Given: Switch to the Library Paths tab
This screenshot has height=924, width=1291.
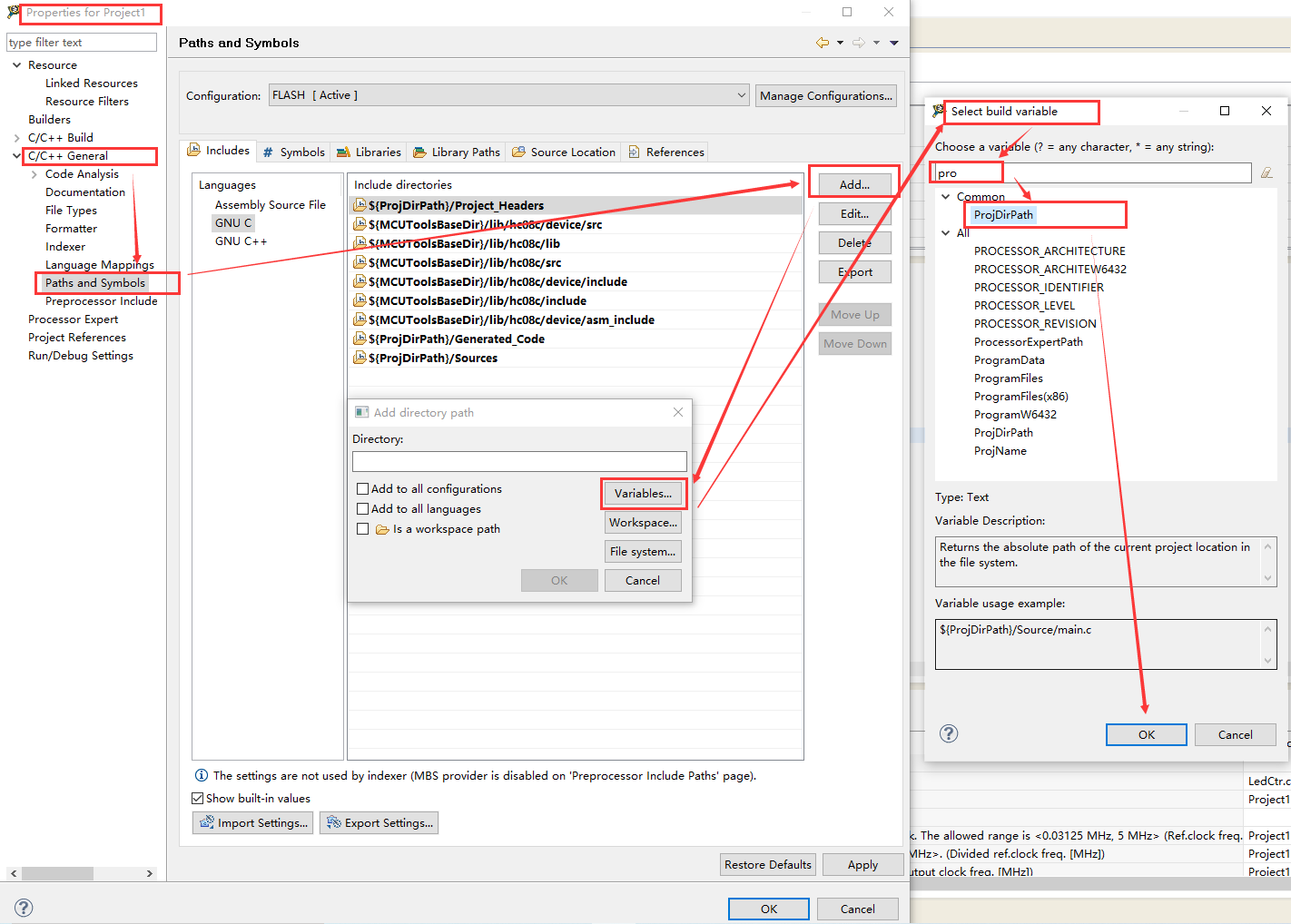Looking at the screenshot, I should [x=457, y=152].
